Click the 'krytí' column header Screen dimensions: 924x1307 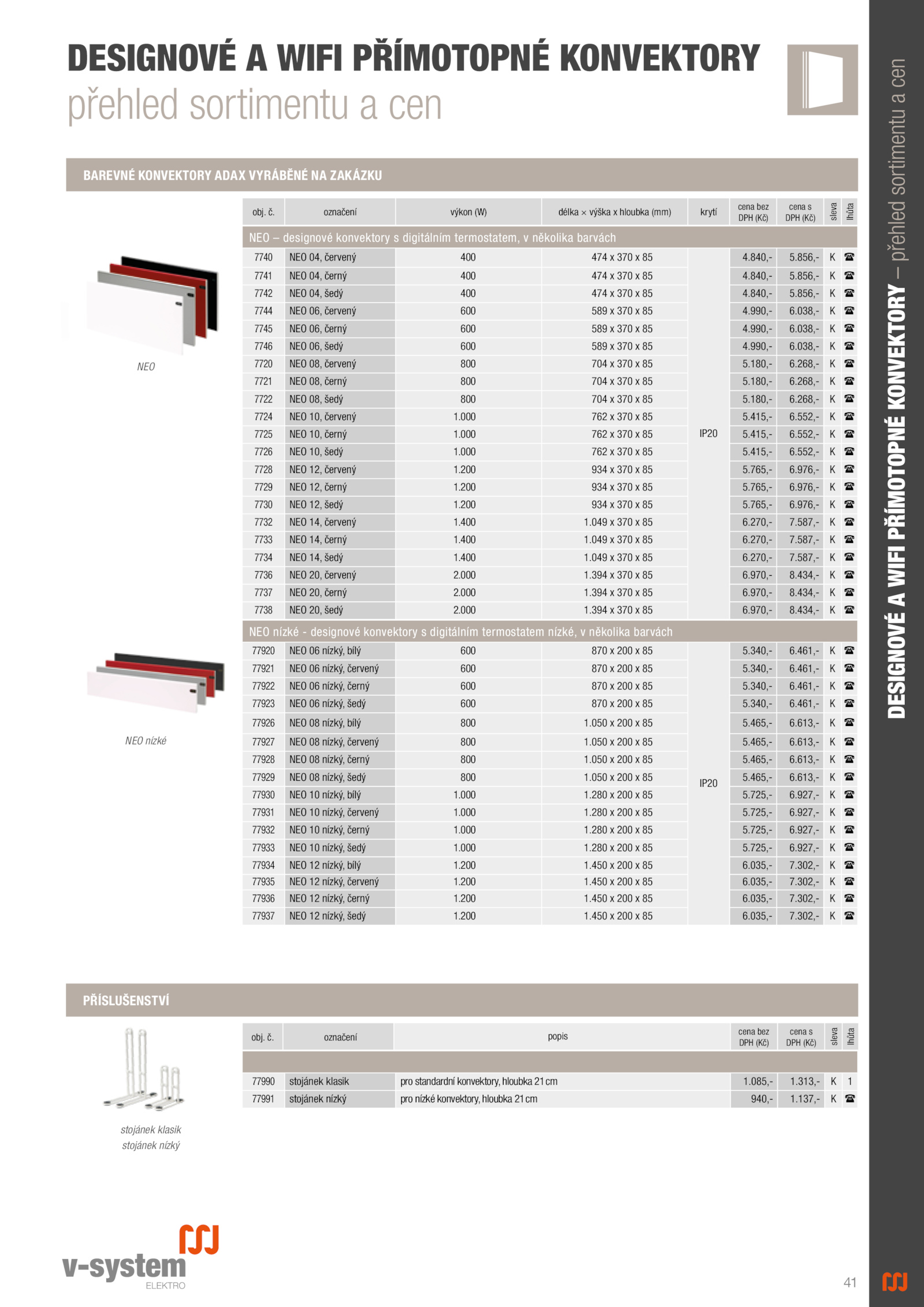709,212
